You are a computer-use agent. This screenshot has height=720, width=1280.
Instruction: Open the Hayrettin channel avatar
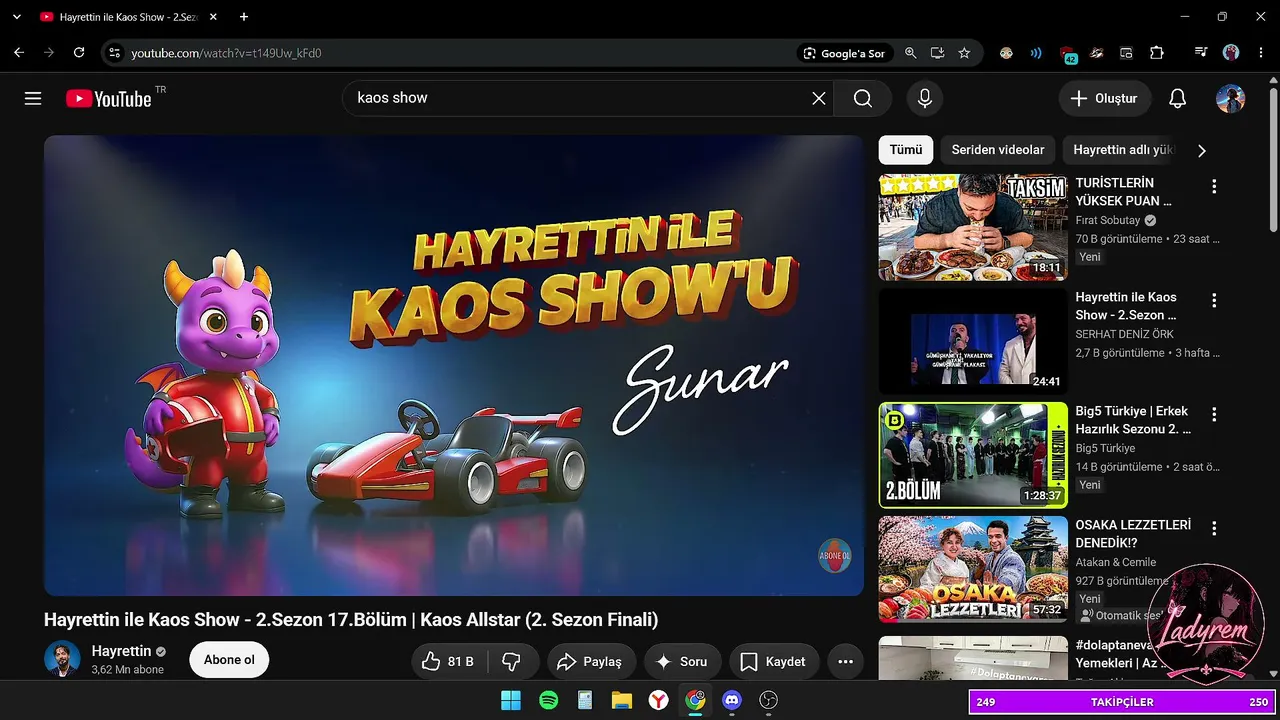coord(62,658)
